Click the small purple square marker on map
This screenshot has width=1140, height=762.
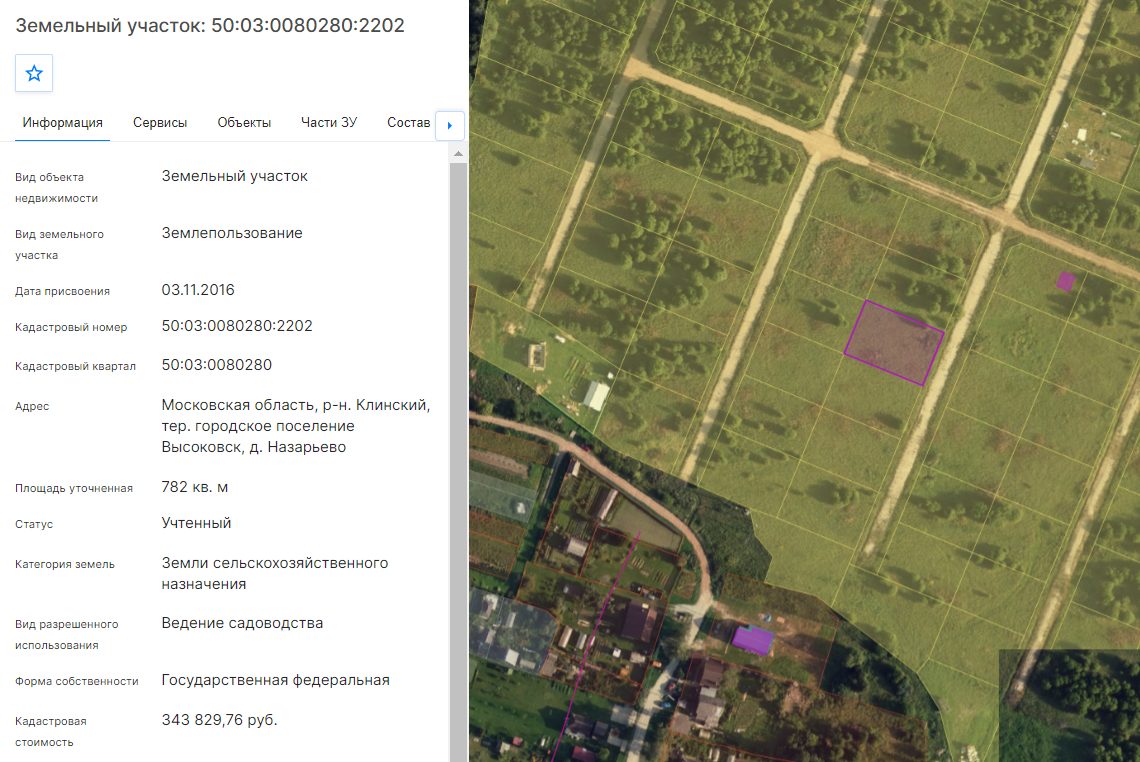1066,281
